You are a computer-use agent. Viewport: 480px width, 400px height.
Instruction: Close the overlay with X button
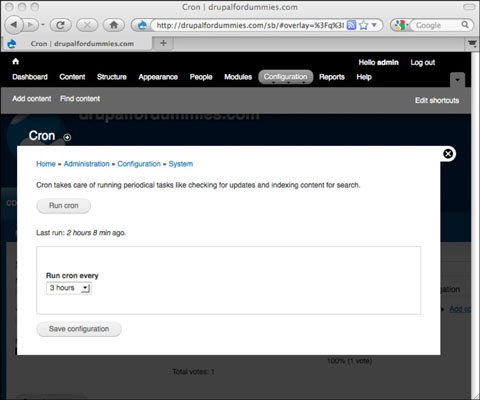click(448, 154)
